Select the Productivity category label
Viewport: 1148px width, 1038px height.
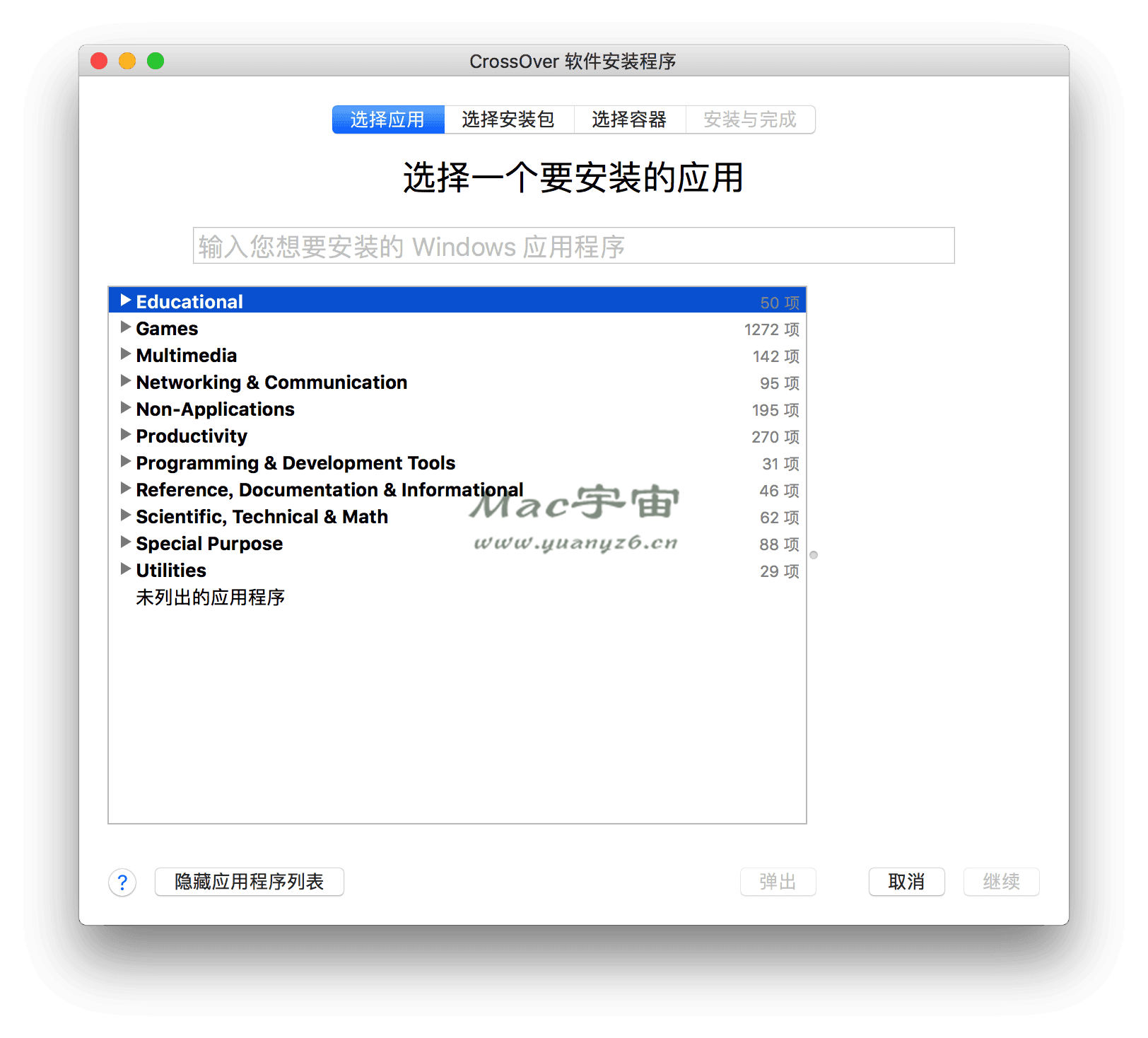(192, 436)
